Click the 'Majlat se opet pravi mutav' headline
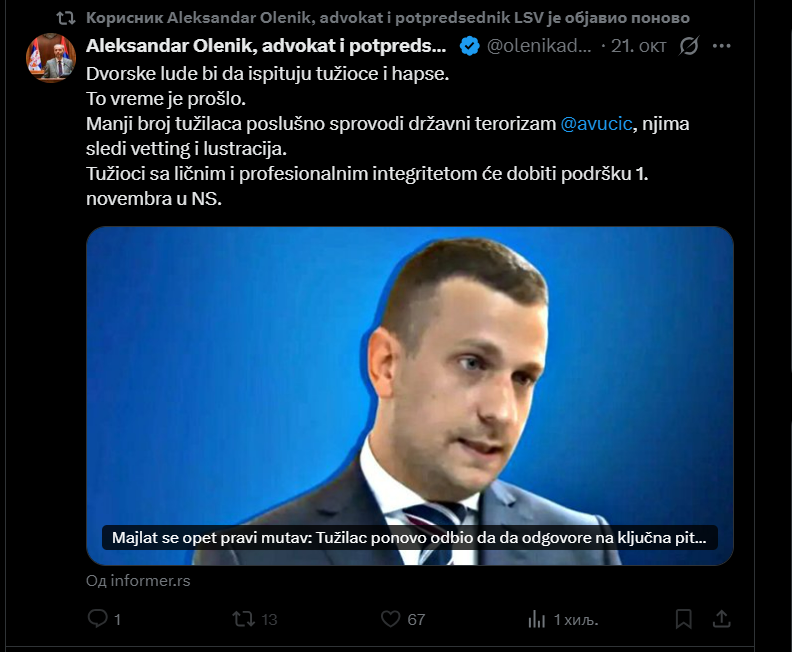The width and height of the screenshot is (792, 652). tap(409, 537)
